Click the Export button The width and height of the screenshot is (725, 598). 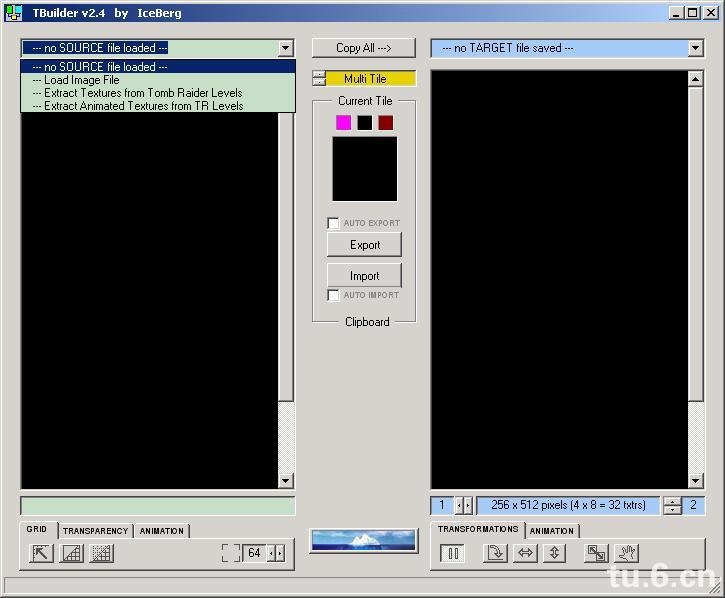click(x=364, y=245)
